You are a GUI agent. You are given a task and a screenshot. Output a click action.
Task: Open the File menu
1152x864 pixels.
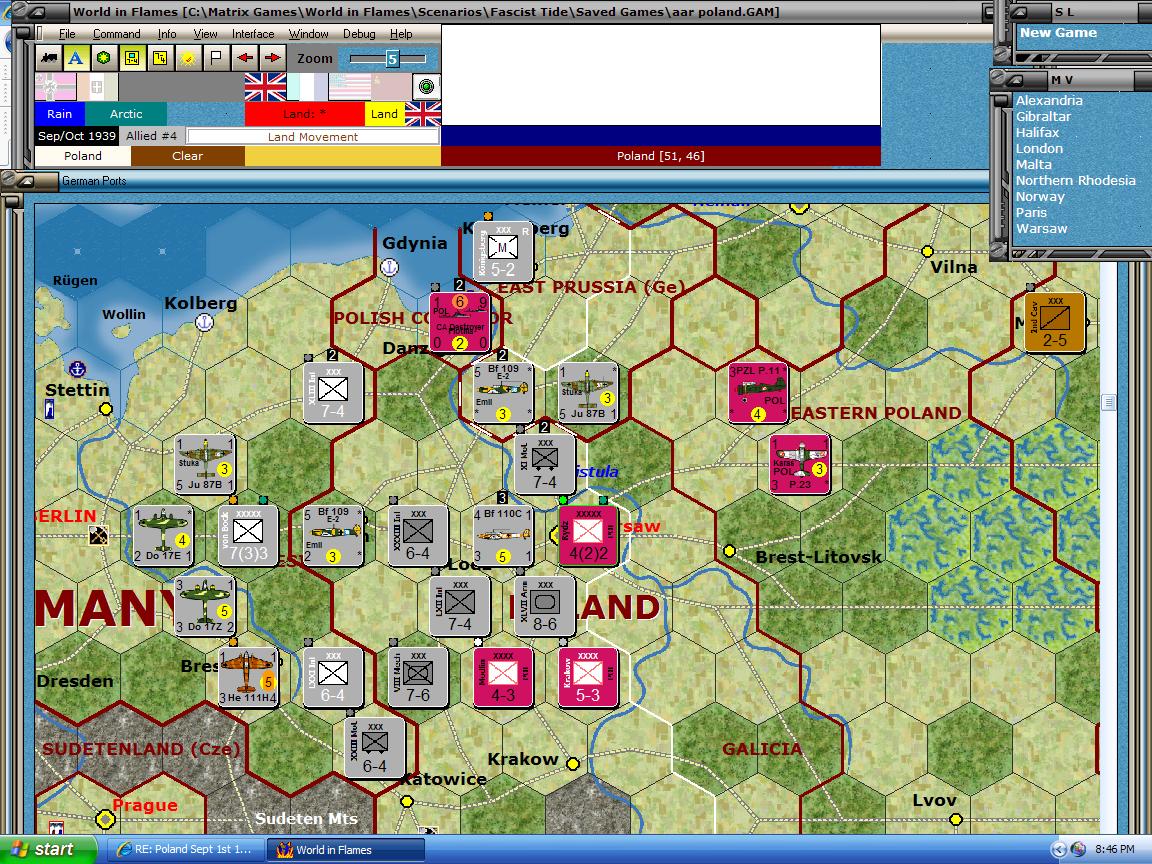[67, 34]
